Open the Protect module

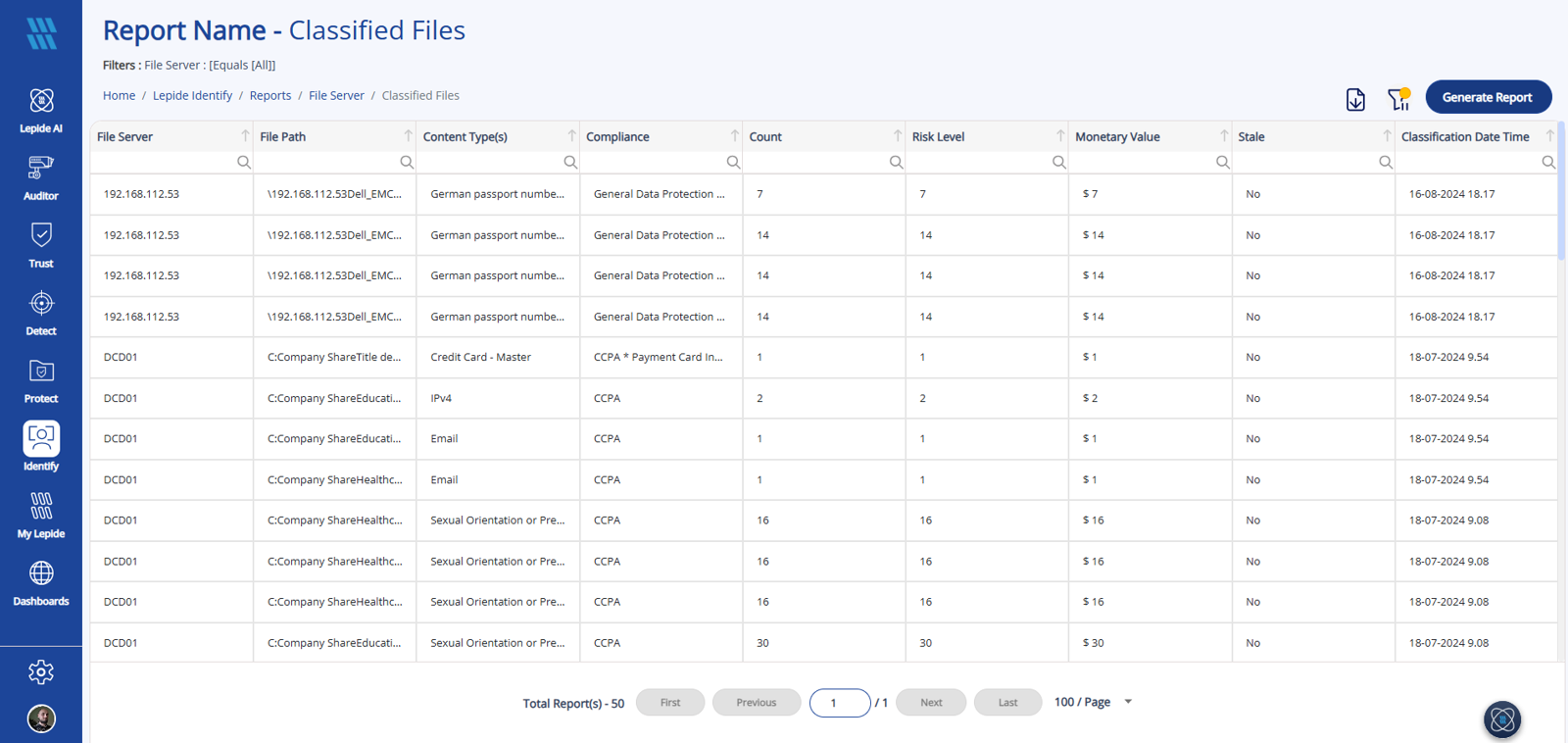(x=41, y=380)
